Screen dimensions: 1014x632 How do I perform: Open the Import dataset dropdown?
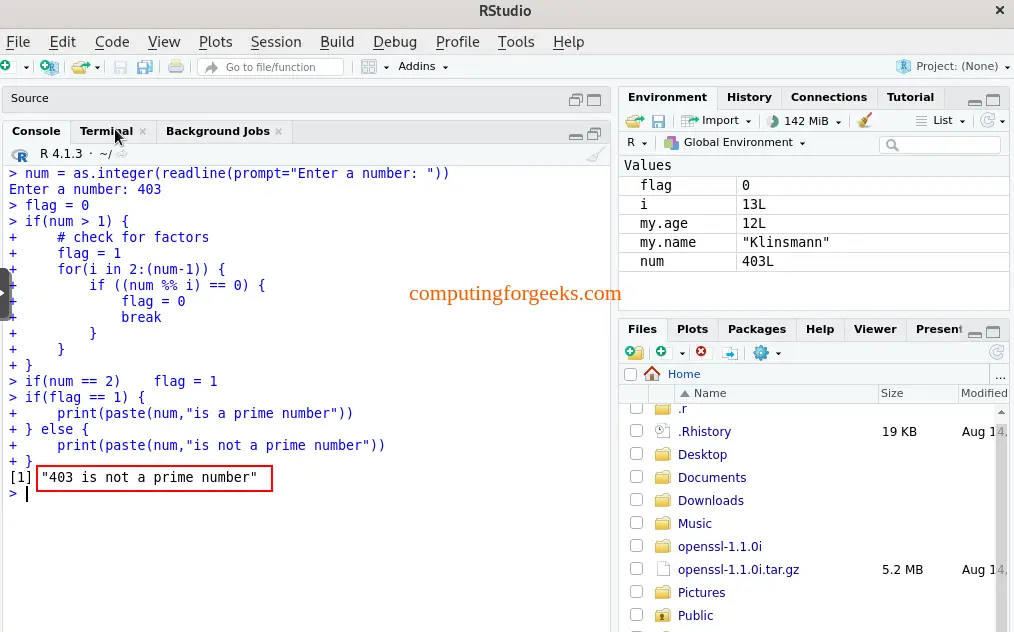717,120
